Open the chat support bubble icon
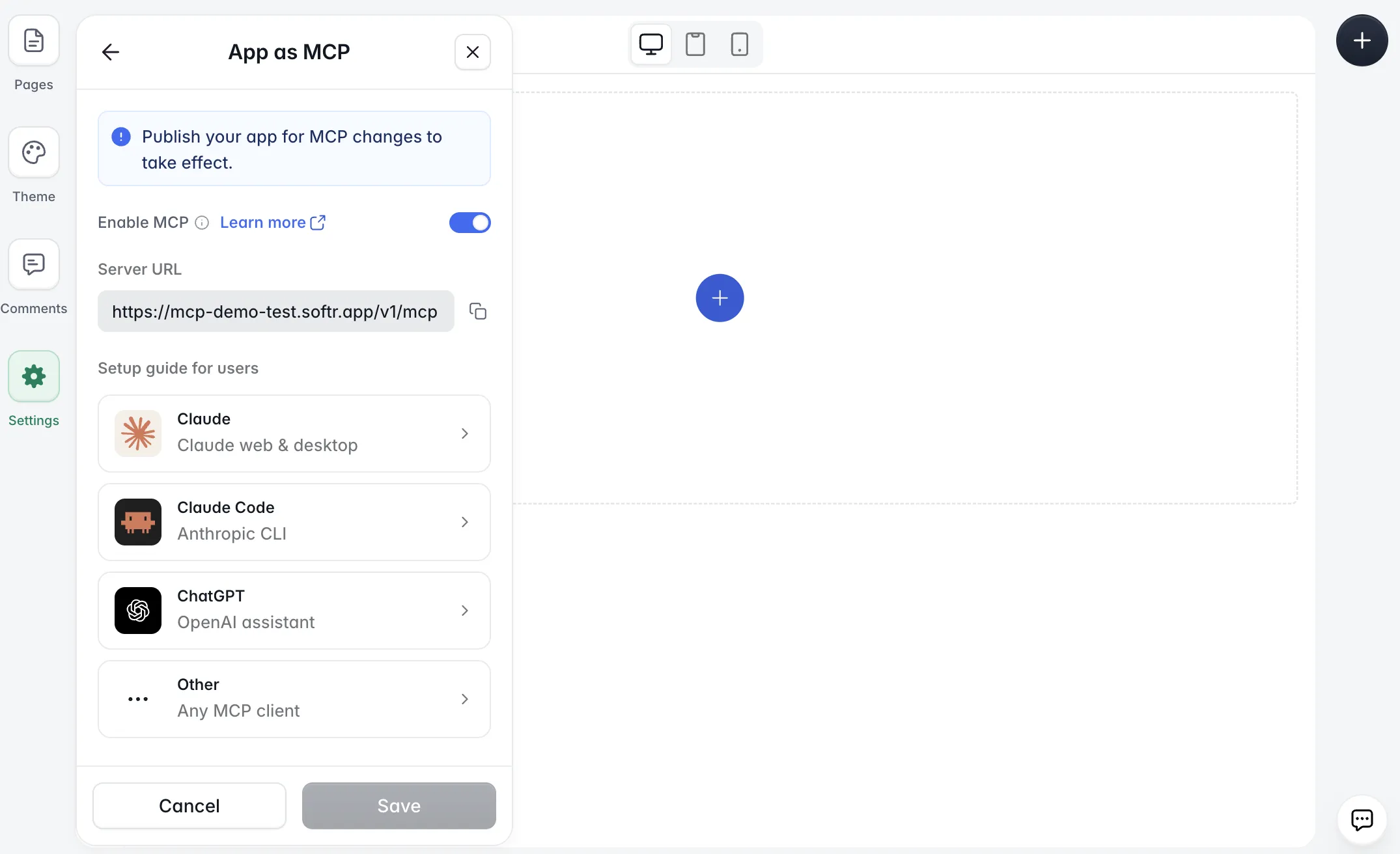The width and height of the screenshot is (1400, 854). pyautogui.click(x=1362, y=820)
